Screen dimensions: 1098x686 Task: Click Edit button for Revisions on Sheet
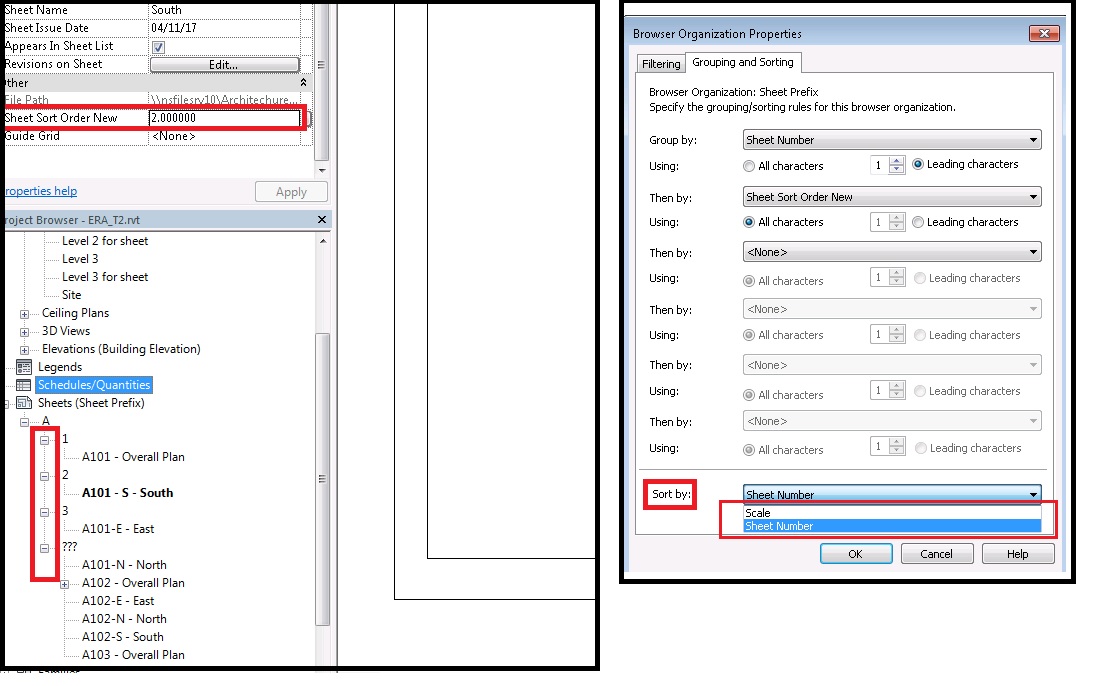point(222,64)
